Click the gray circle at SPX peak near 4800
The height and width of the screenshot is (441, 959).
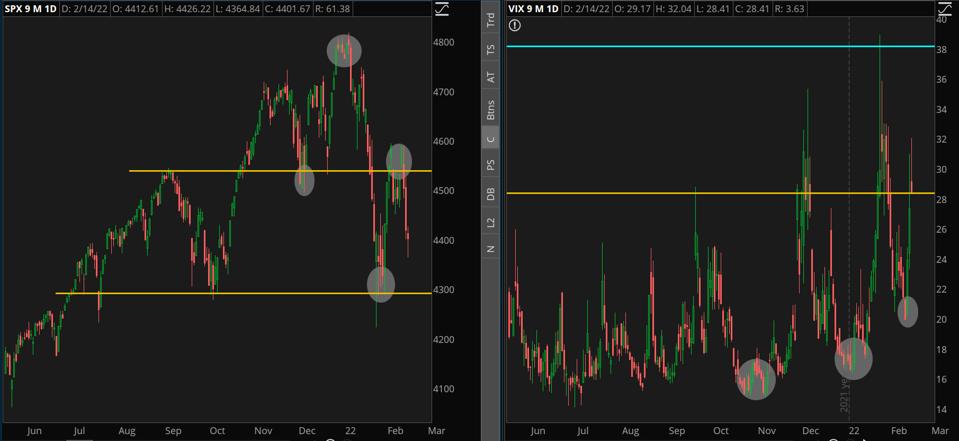pyautogui.click(x=344, y=50)
